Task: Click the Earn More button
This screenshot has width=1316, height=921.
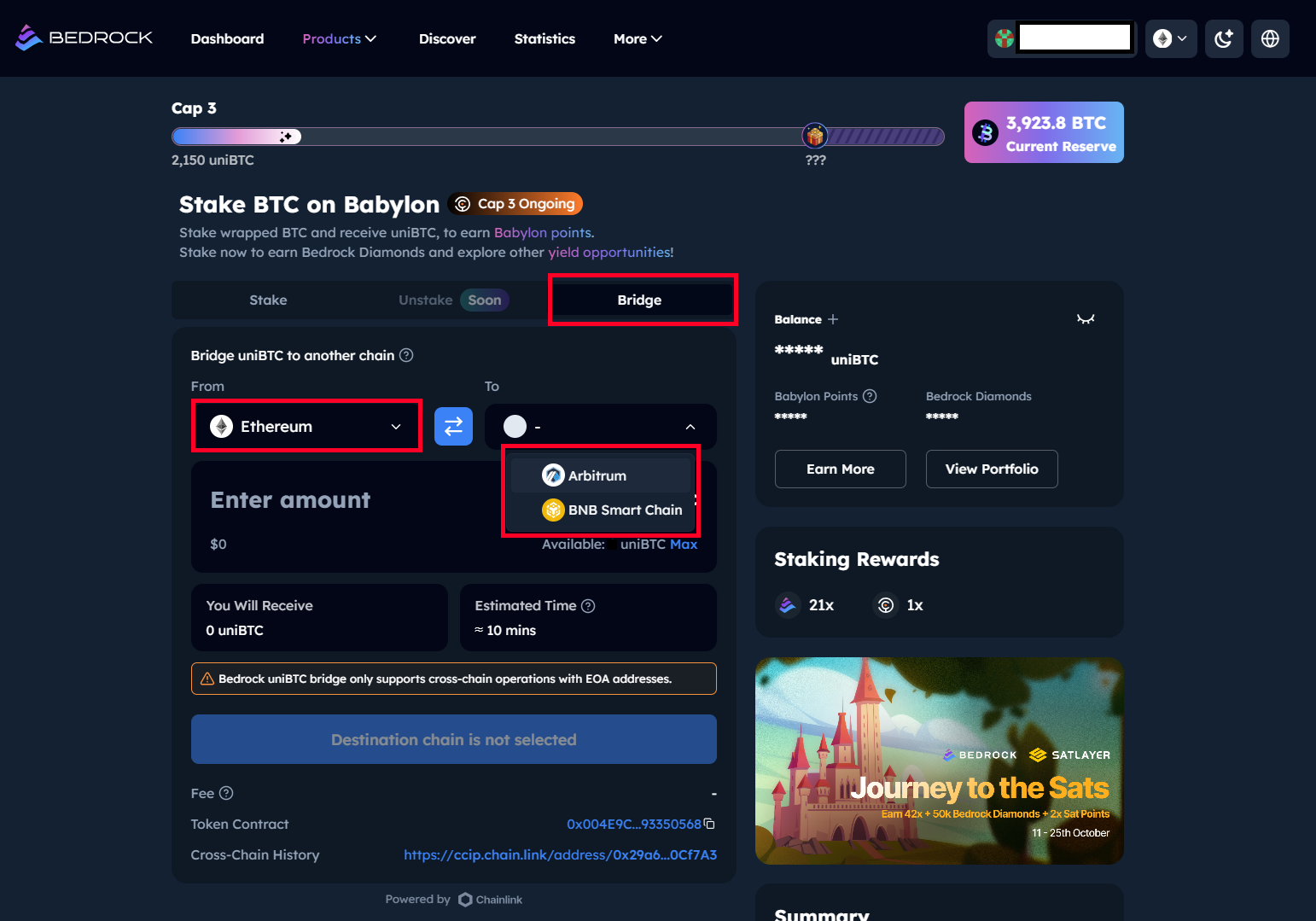Action: click(840, 469)
